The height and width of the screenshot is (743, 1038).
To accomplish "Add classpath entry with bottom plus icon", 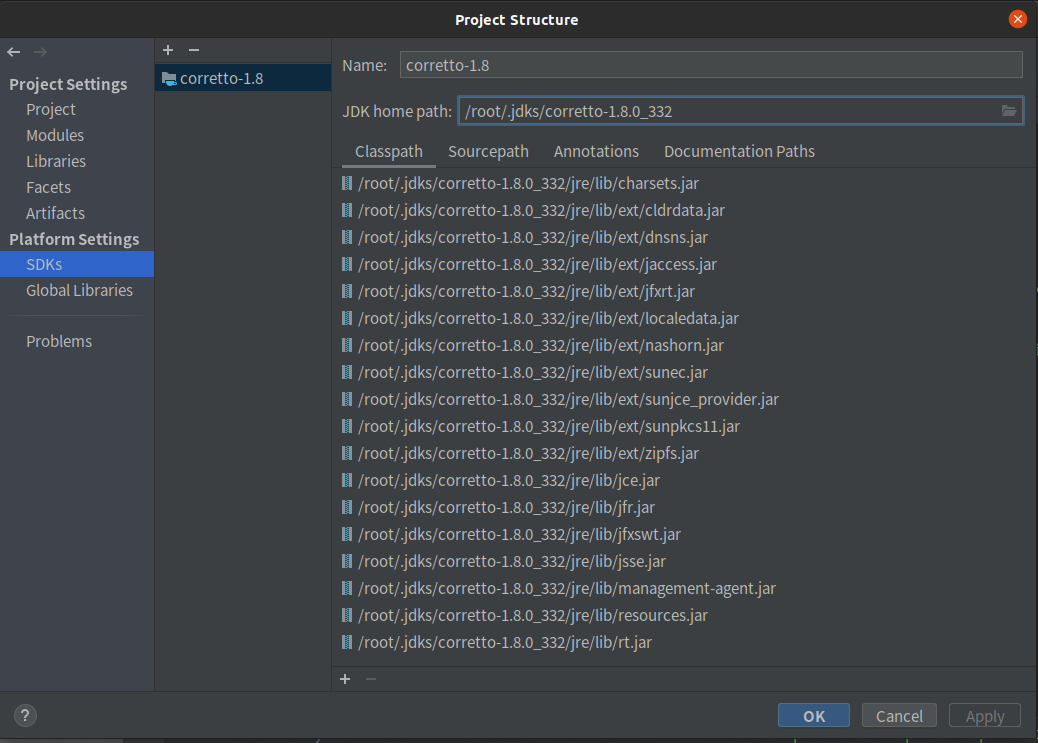I will tap(345, 679).
